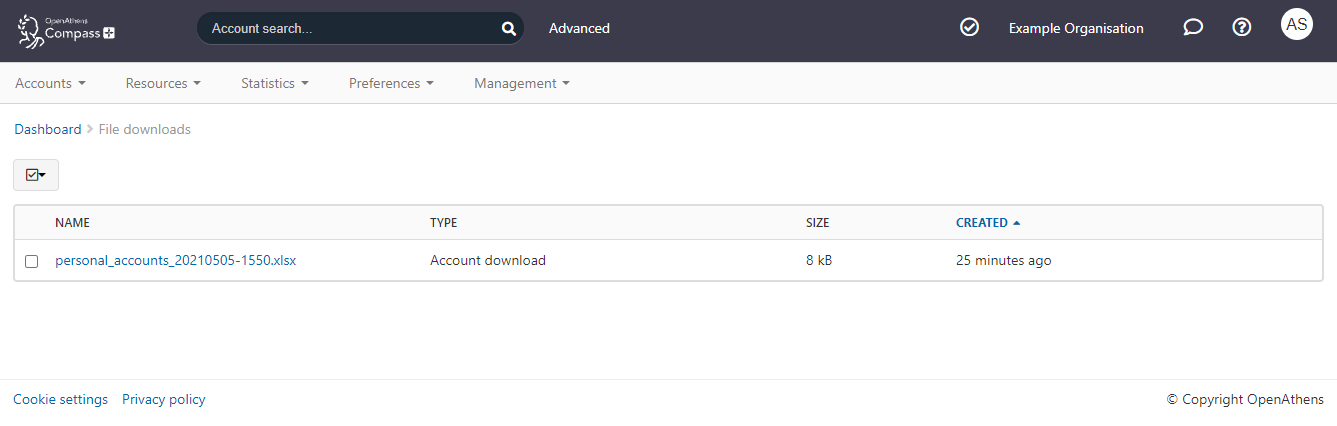The width and height of the screenshot is (1337, 426).
Task: Open Cookie settings in footer
Action: click(60, 400)
